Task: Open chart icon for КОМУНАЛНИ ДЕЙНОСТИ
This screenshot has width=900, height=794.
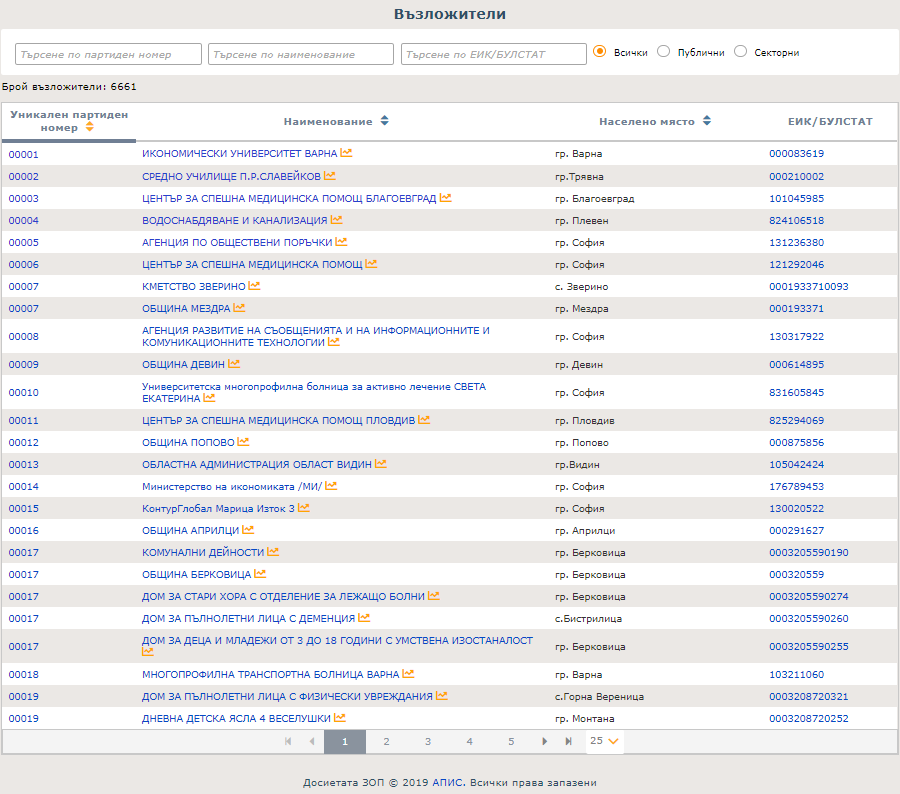Action: tap(273, 552)
